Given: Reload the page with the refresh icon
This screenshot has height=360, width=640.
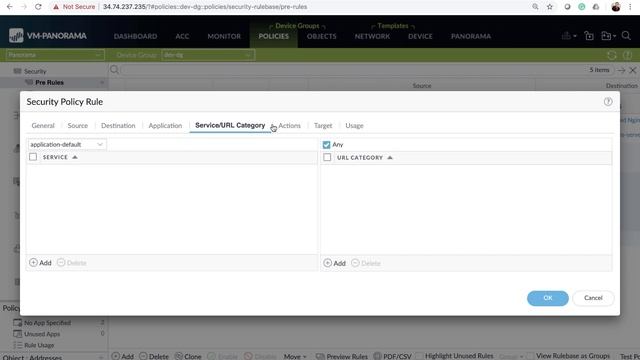Looking at the screenshot, I should click(38, 7).
